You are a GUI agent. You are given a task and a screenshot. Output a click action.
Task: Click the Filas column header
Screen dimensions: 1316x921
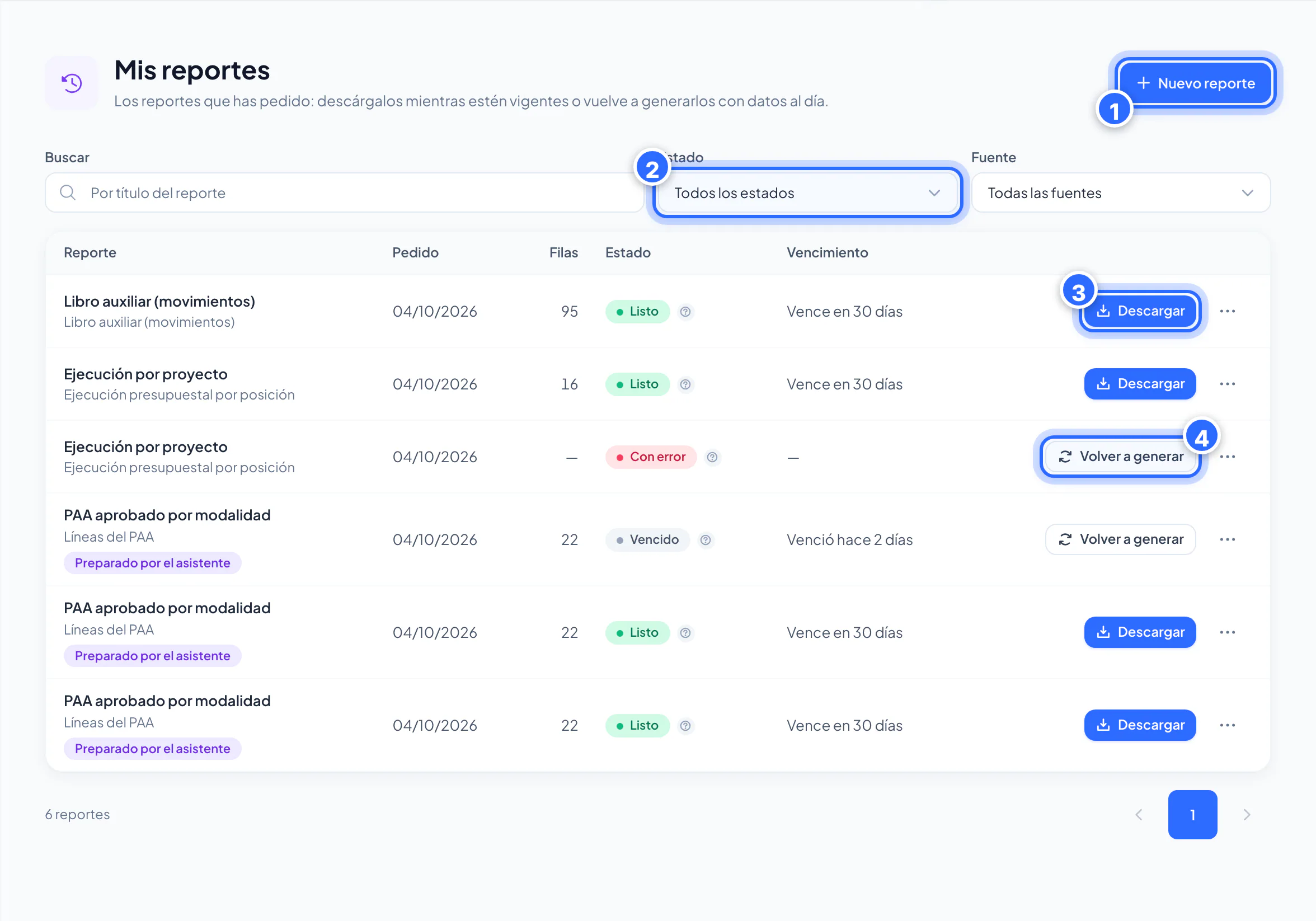pos(563,252)
